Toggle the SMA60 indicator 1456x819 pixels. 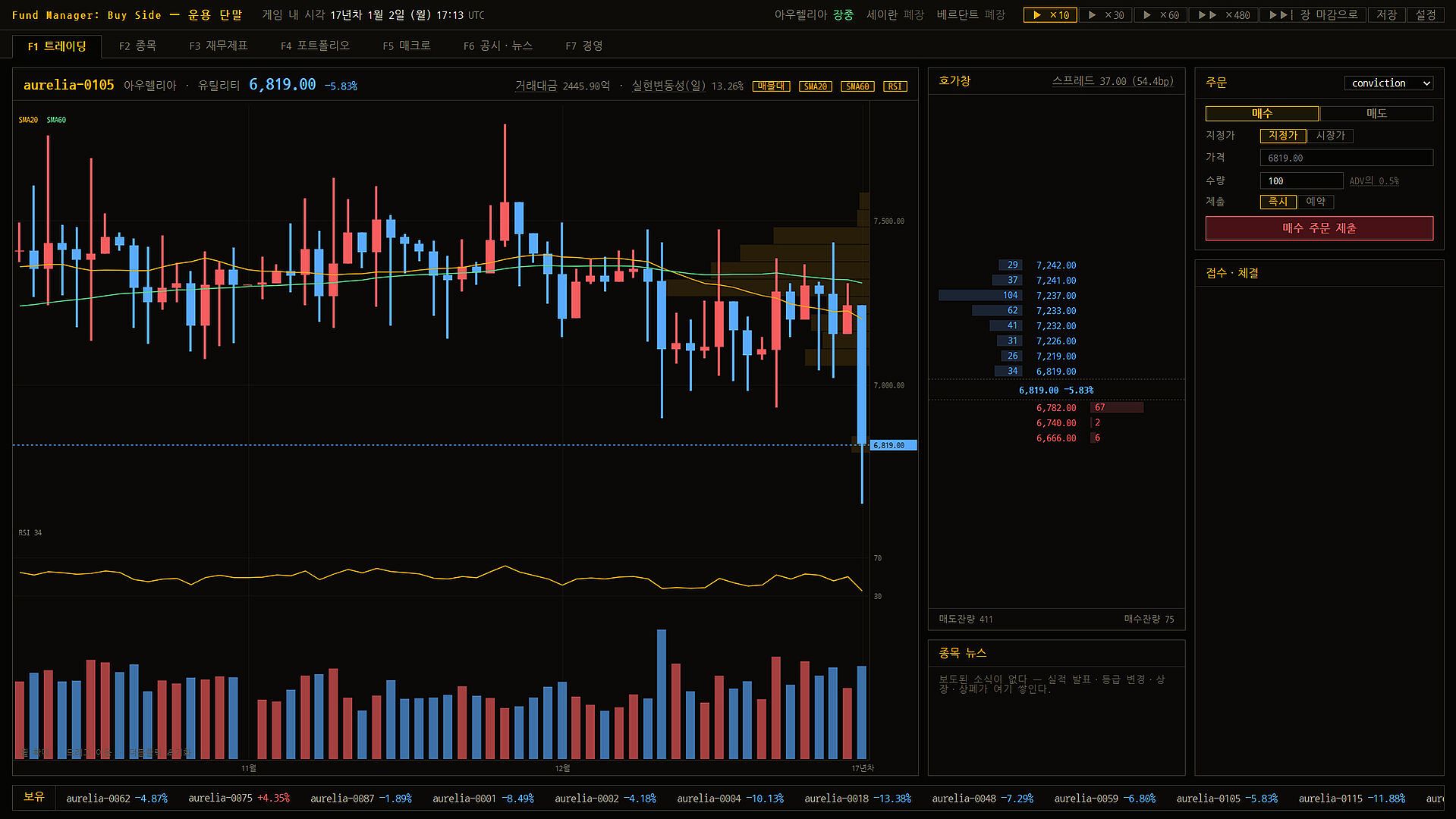857,86
